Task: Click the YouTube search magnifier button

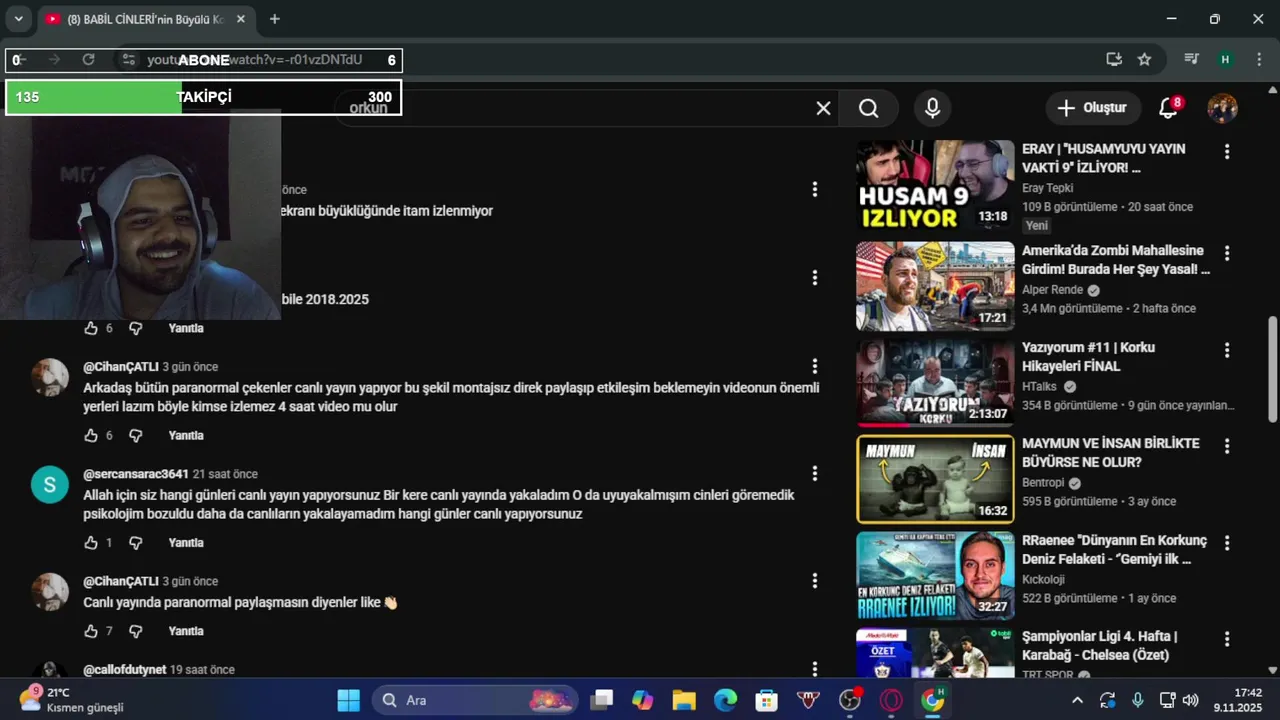Action: coord(869,108)
